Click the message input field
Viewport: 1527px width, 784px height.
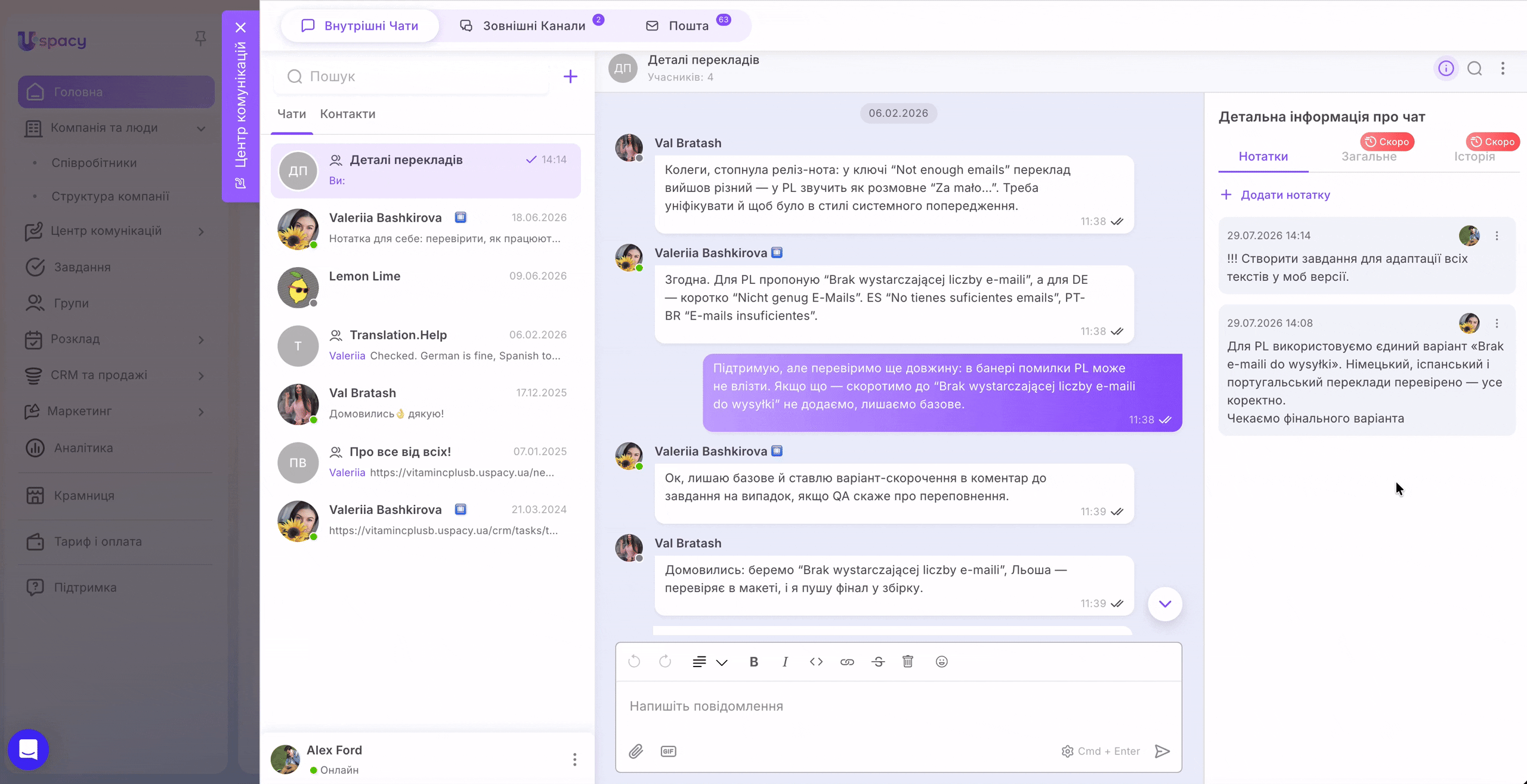tap(898, 706)
